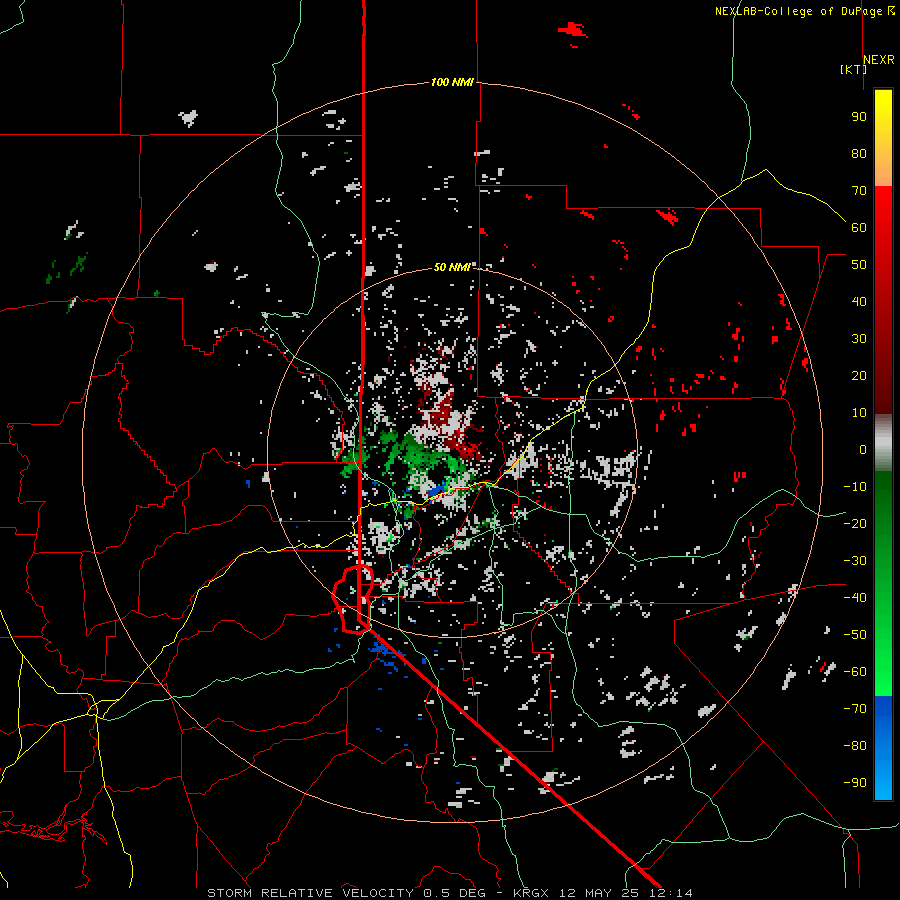Viewport: 900px width, 900px height.
Task: Select the -80 knot scale label
Action: [x=855, y=746]
